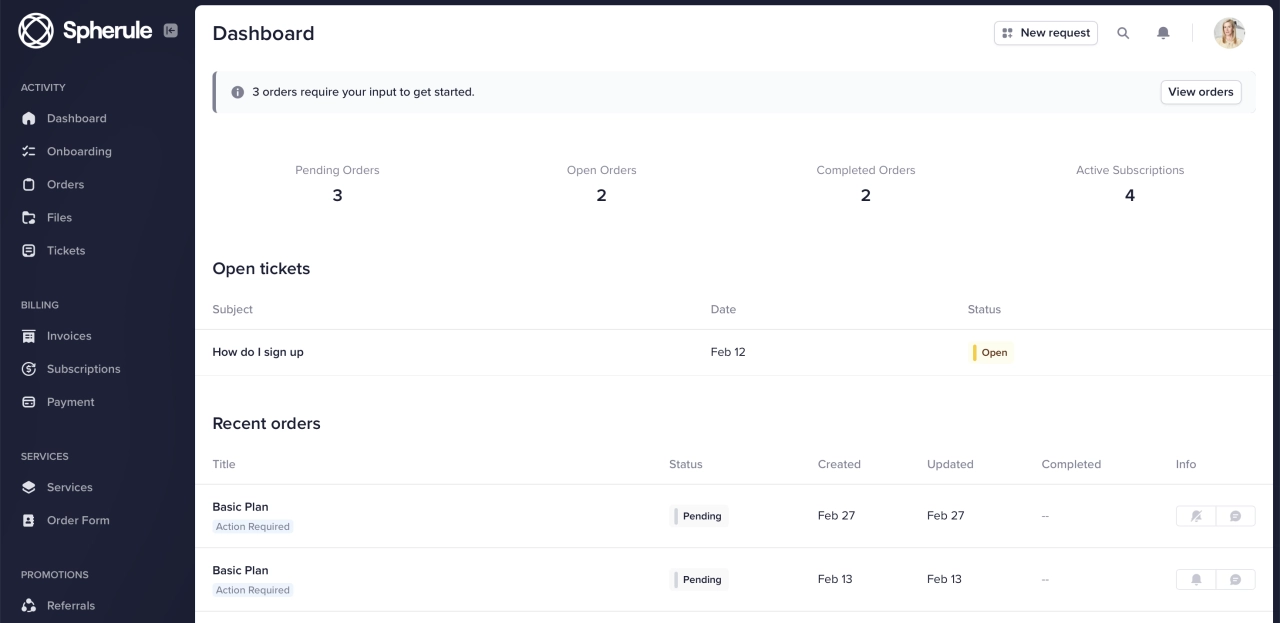Click the Files folder icon

tap(29, 217)
